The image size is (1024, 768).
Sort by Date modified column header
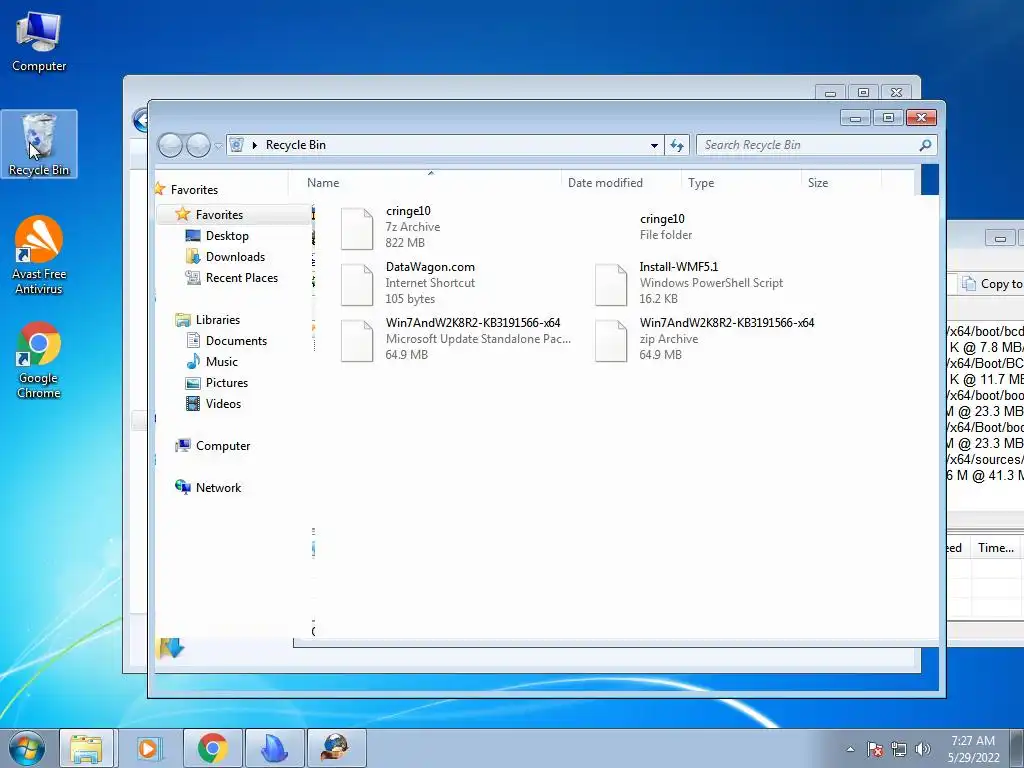coord(605,183)
